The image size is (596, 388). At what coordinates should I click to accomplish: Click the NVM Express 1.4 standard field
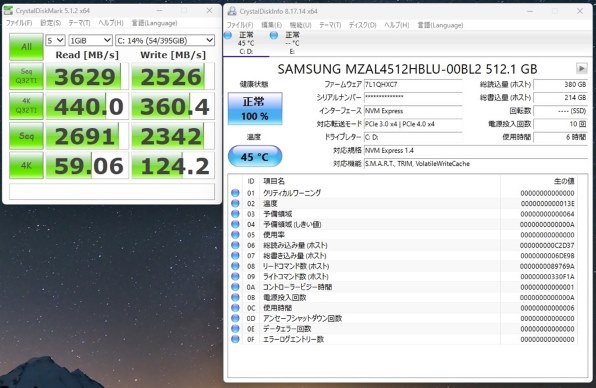click(476, 150)
